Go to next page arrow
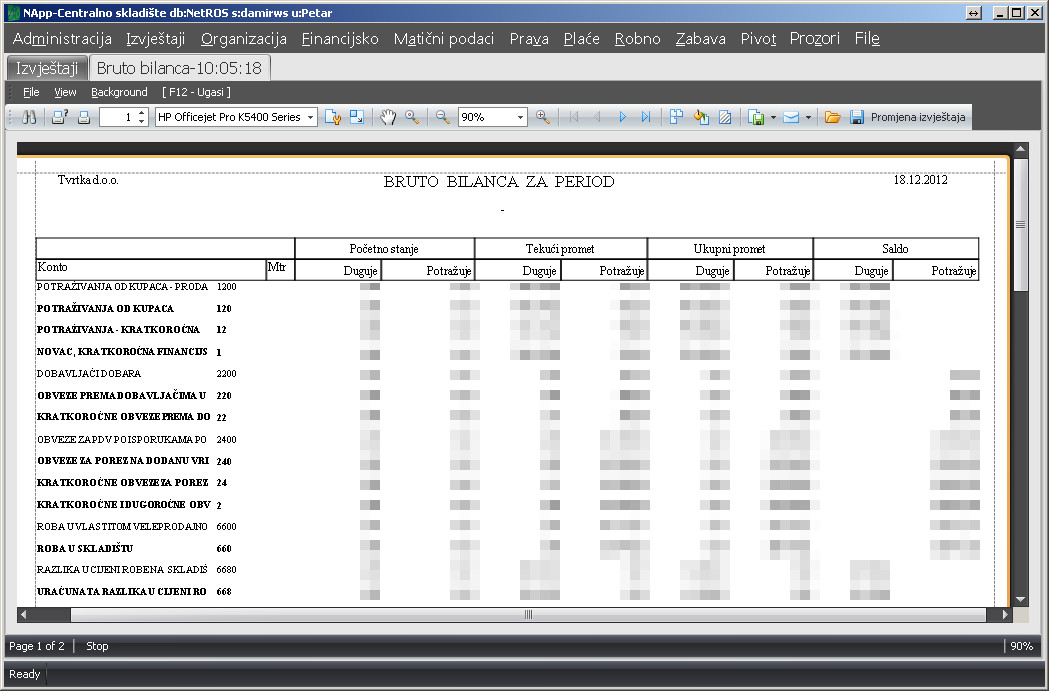Screen dimensions: 1049x691 [622, 117]
